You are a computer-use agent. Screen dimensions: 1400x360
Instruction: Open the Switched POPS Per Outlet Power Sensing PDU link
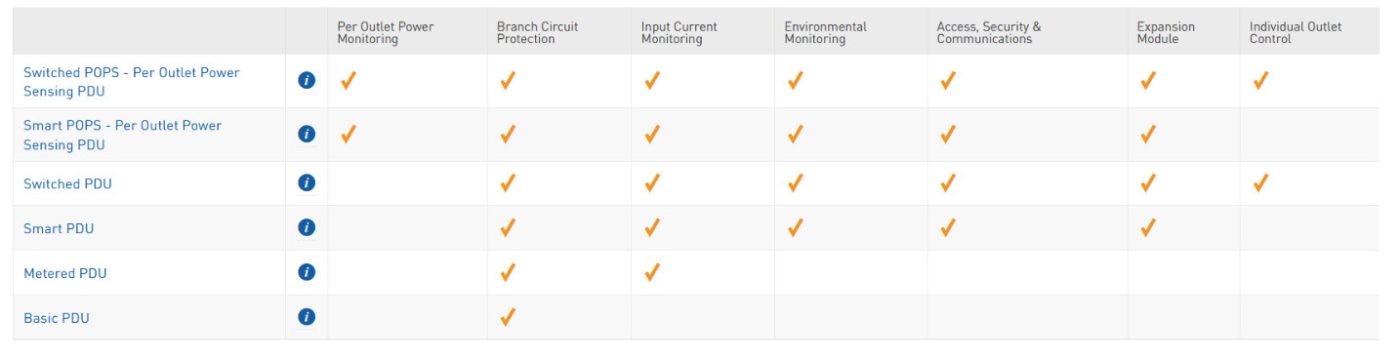pyautogui.click(x=131, y=82)
